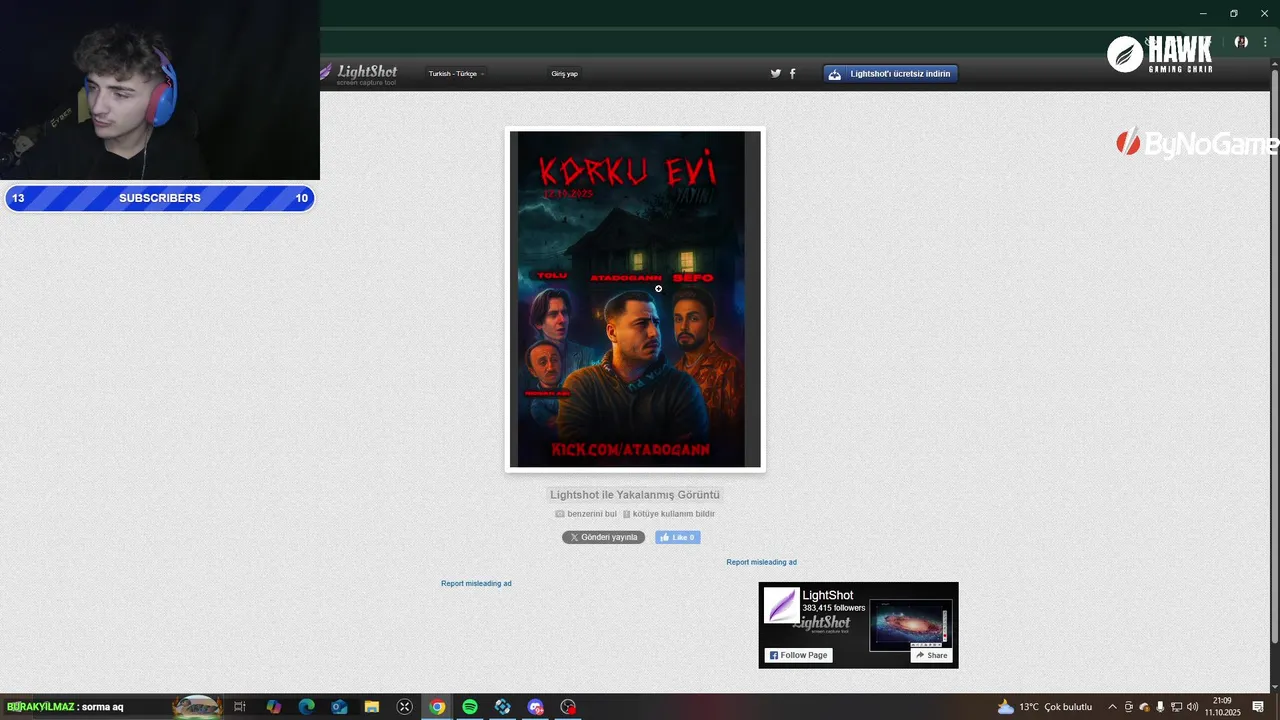The height and width of the screenshot is (720, 1280).
Task: Open the notification center icon
Action: 1258,707
